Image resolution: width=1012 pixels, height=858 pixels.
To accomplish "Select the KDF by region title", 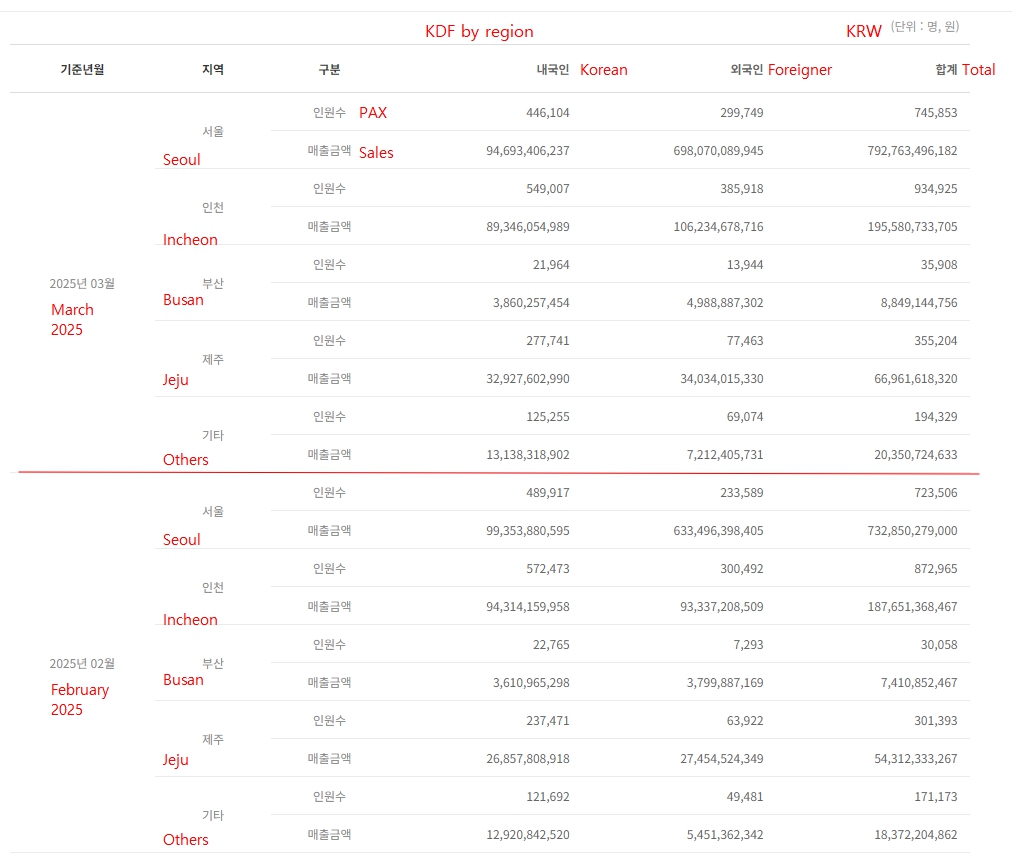I will click(x=479, y=31).
